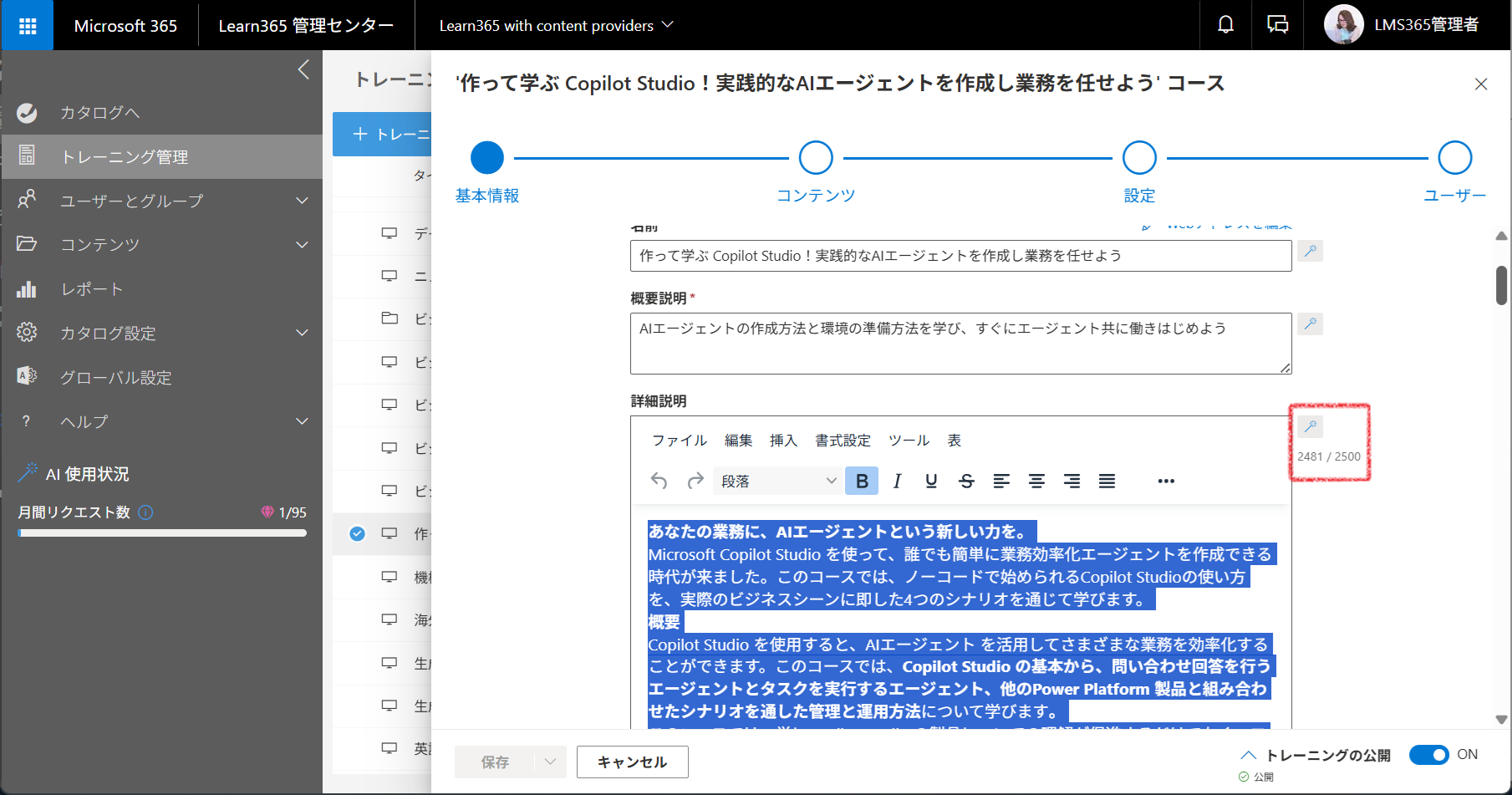Show more editor toolbar options
Screen dimensions: 1512x795
1166,481
